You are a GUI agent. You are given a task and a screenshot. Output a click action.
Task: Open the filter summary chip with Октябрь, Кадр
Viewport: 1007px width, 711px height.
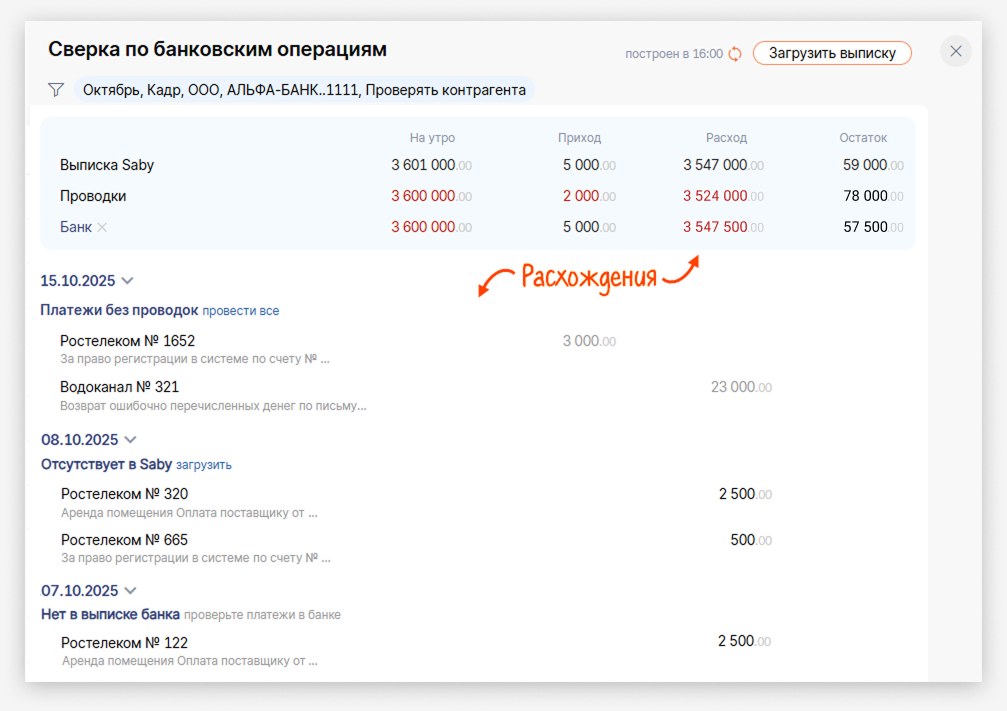pyautogui.click(x=304, y=90)
